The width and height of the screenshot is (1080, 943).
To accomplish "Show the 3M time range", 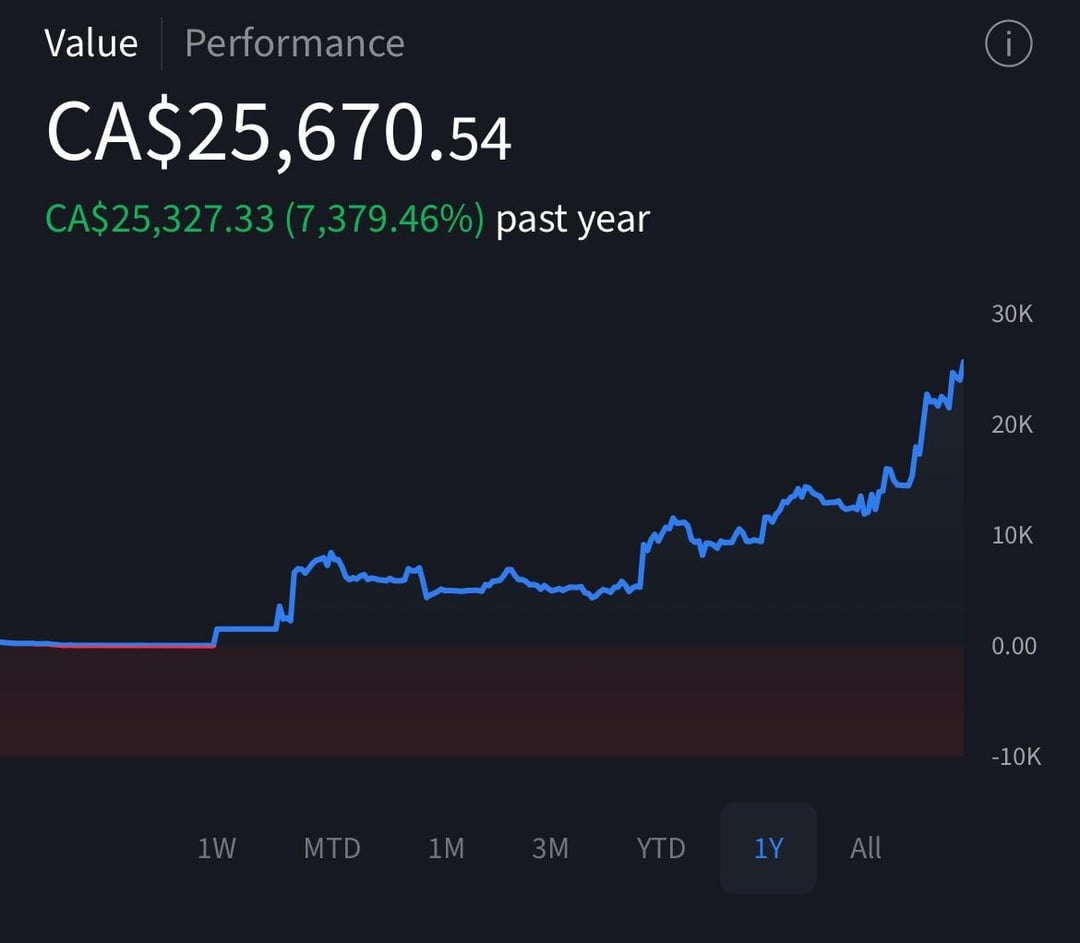I will (x=550, y=849).
